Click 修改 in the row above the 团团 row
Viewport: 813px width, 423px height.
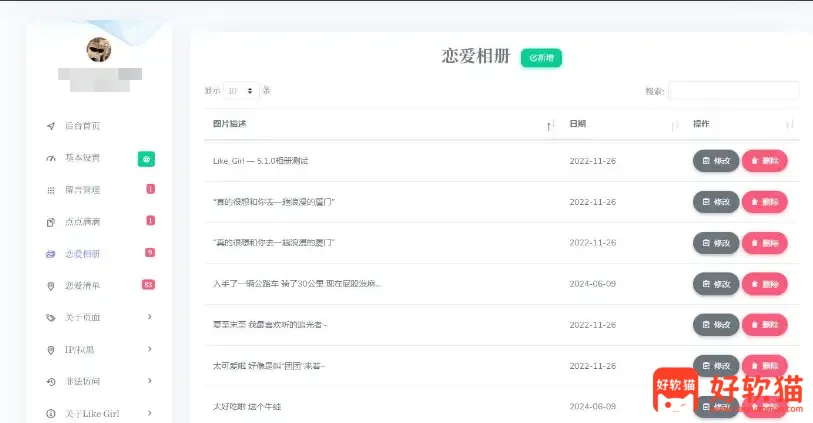click(716, 325)
